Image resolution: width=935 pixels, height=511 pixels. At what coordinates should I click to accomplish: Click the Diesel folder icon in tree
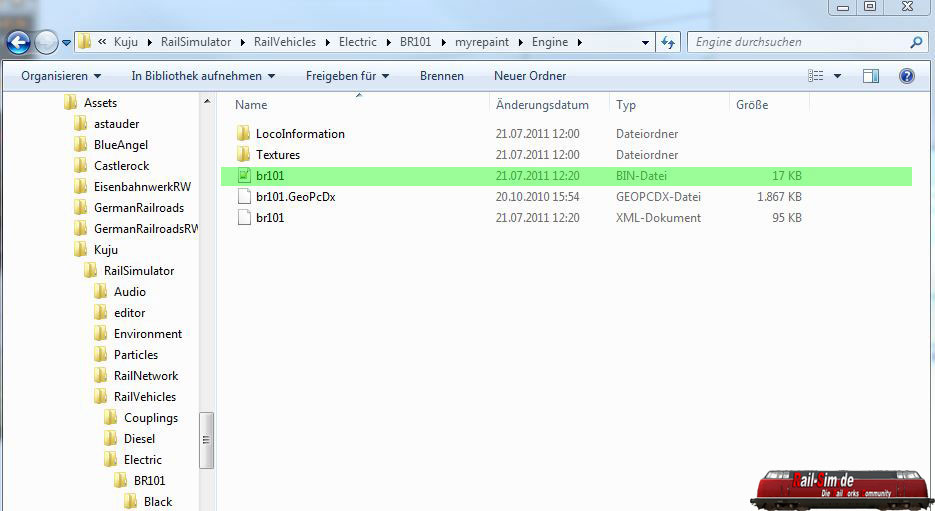click(x=111, y=438)
